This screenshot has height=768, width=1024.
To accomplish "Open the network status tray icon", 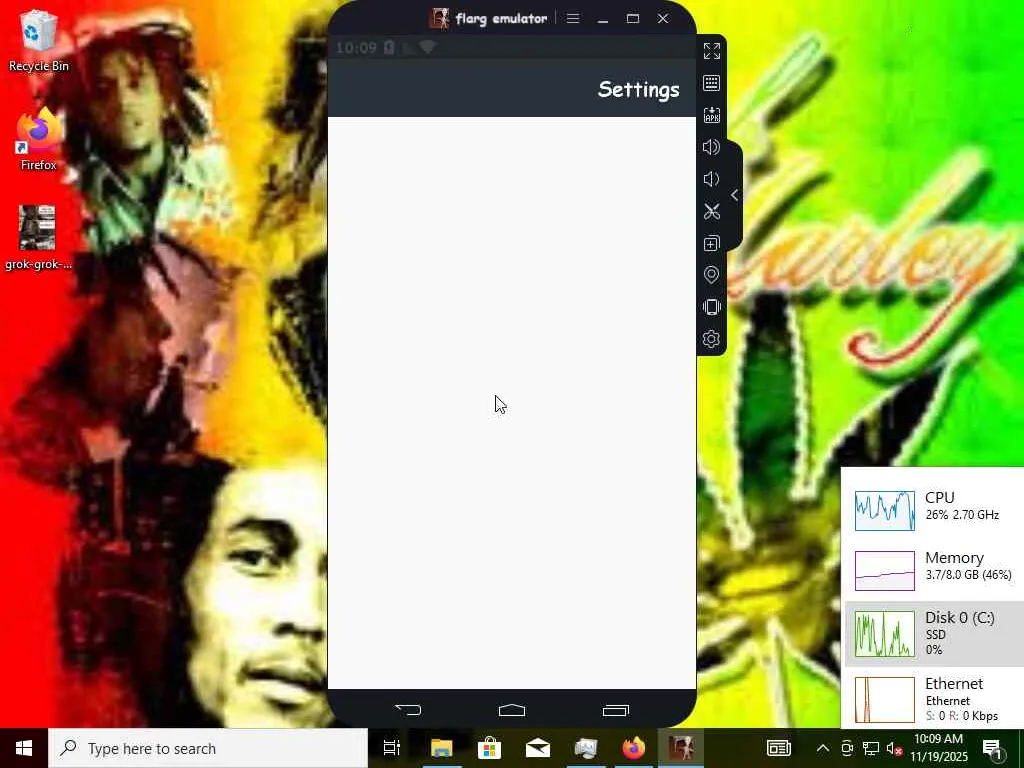I will point(871,748).
